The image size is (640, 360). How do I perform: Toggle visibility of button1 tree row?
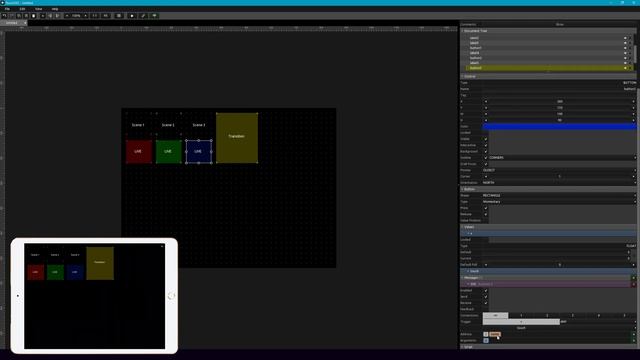tap(625, 48)
